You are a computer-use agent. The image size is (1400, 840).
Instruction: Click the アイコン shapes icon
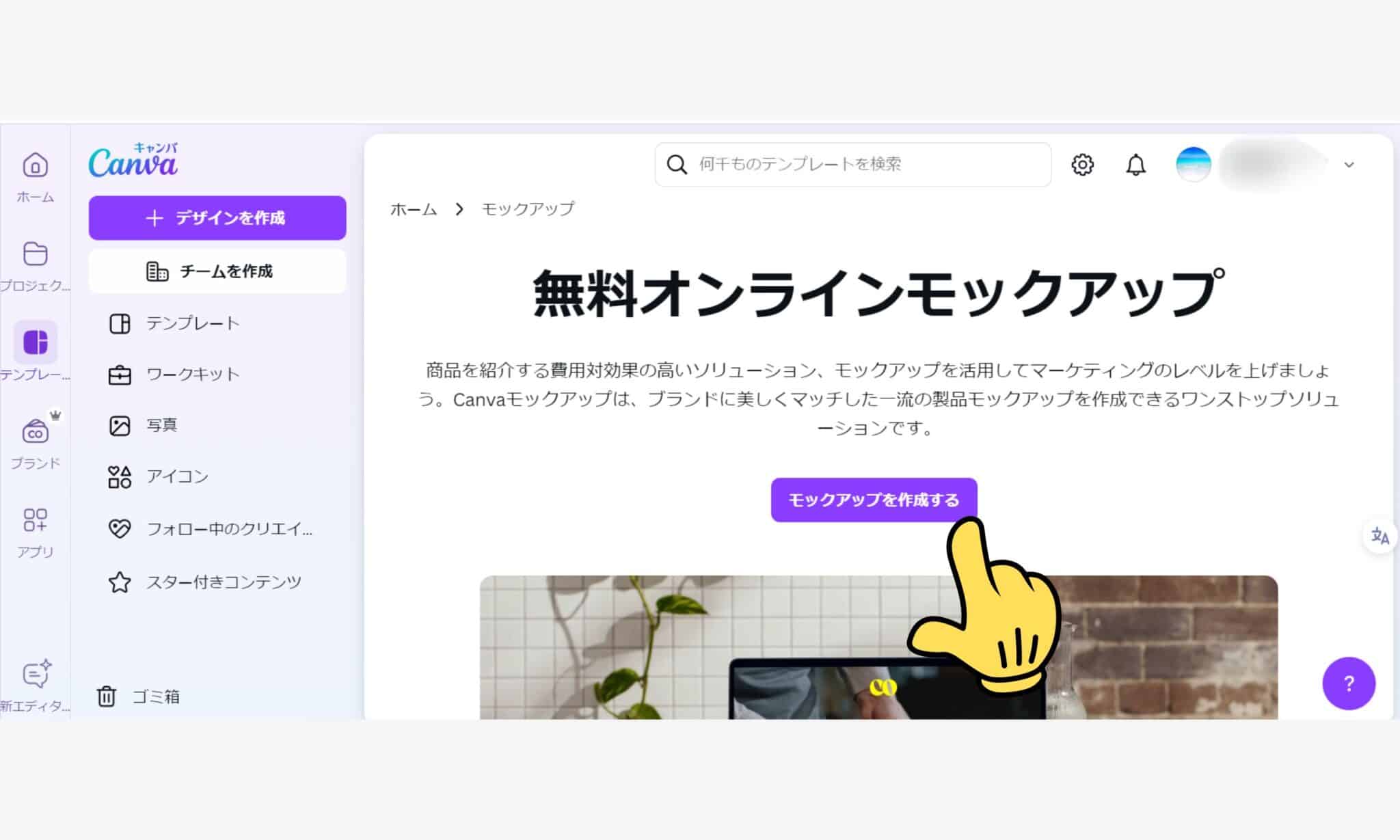click(120, 476)
